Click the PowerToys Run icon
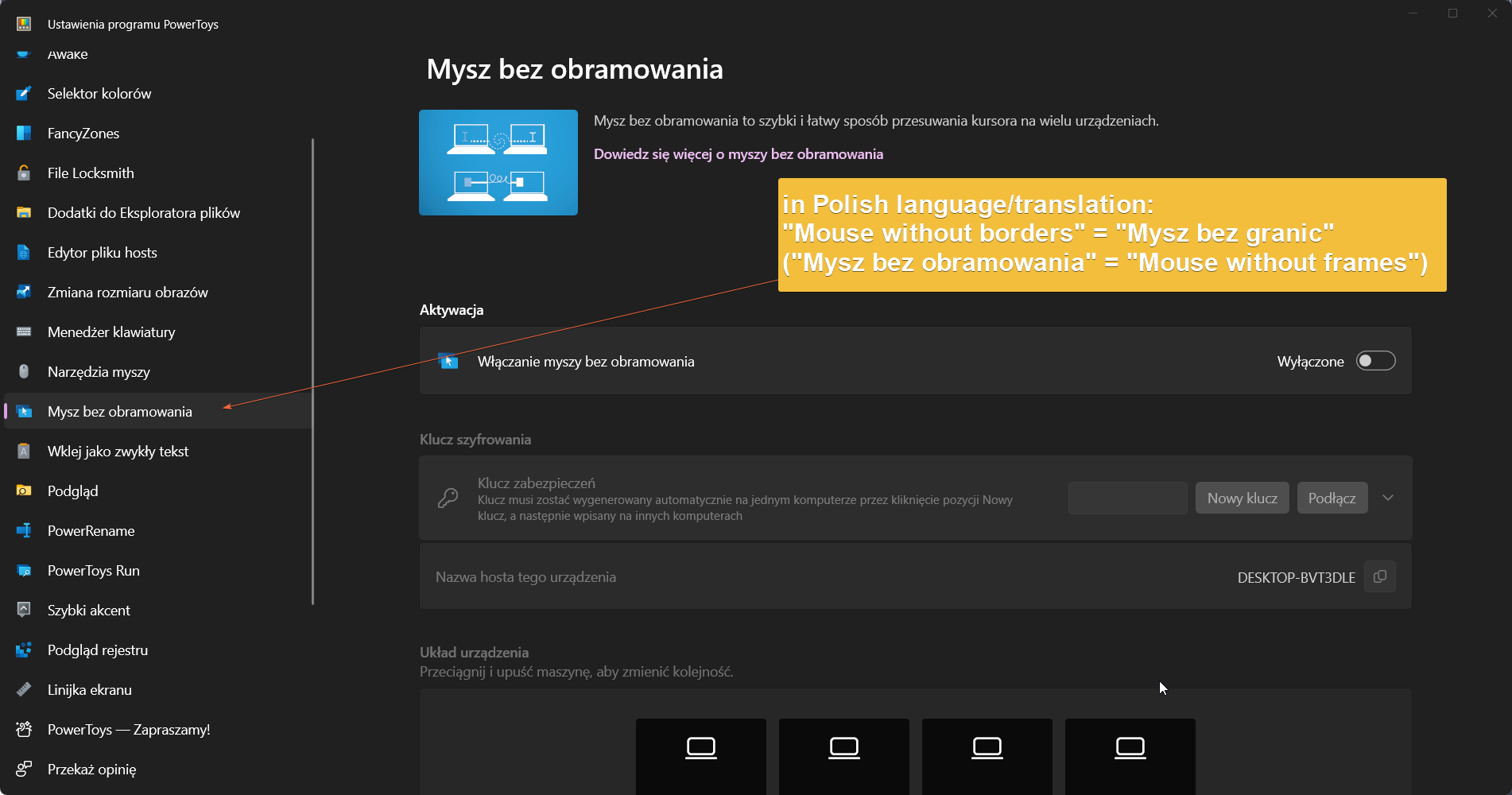Viewport: 1512px width, 795px height. click(23, 570)
